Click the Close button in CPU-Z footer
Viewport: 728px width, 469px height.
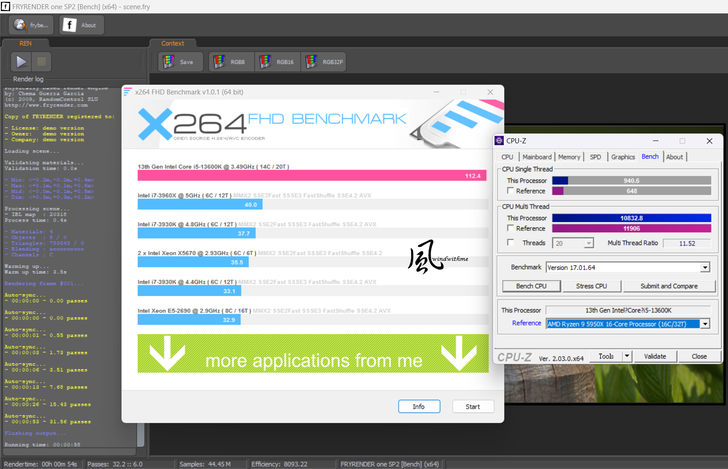point(699,356)
